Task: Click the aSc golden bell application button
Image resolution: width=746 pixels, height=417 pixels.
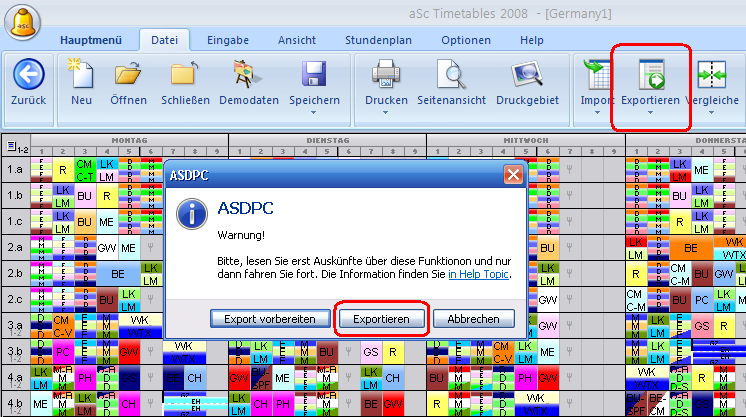Action: pos(22,22)
